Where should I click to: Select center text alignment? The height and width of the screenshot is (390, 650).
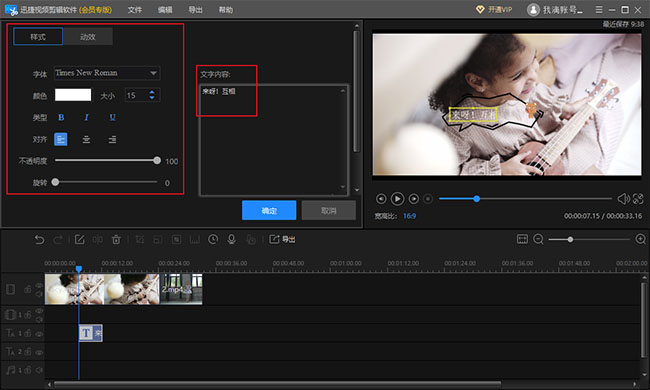pyautogui.click(x=86, y=139)
